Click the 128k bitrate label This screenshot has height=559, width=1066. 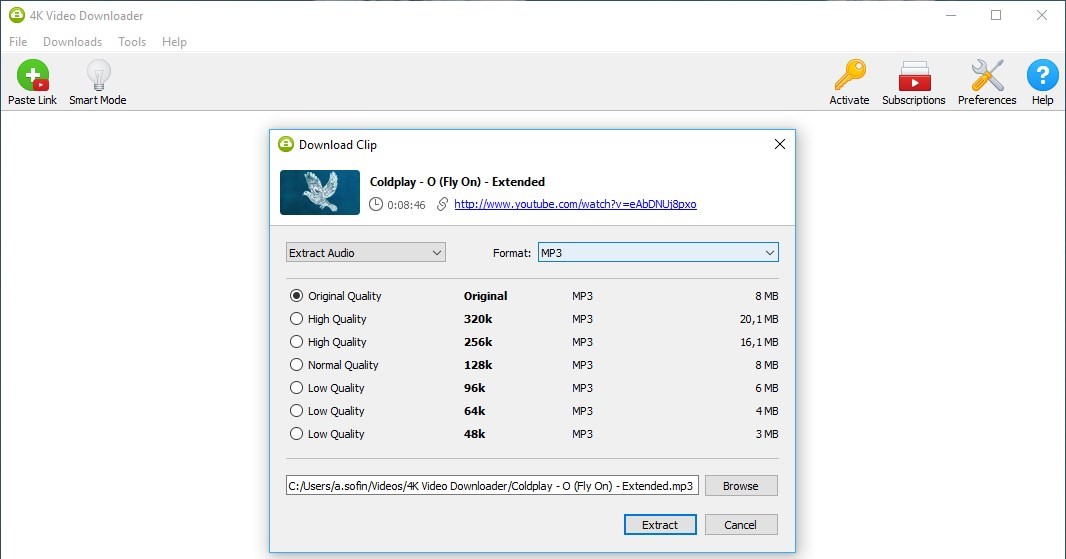click(x=478, y=365)
